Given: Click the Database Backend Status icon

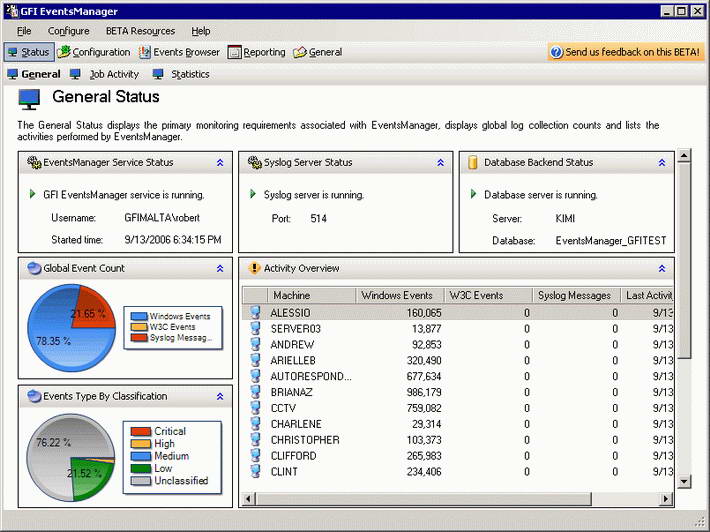Looking at the screenshot, I should 474,162.
